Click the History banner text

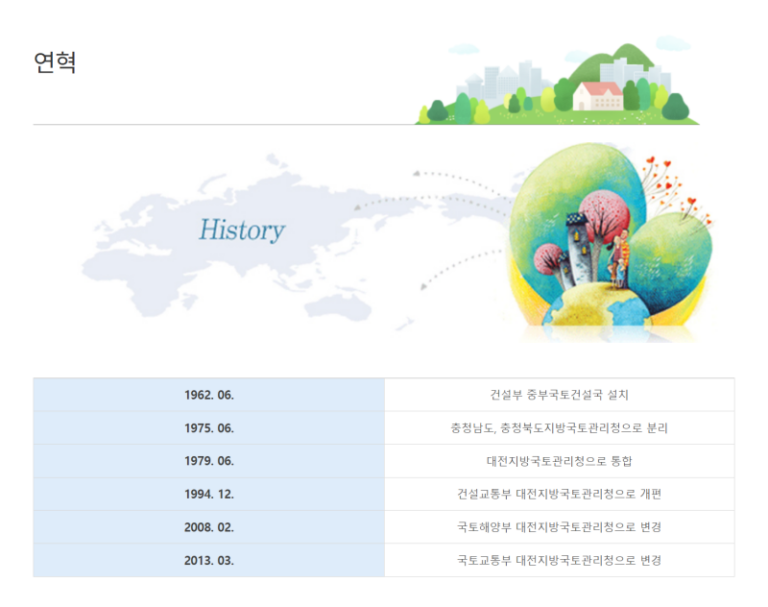[x=241, y=230]
